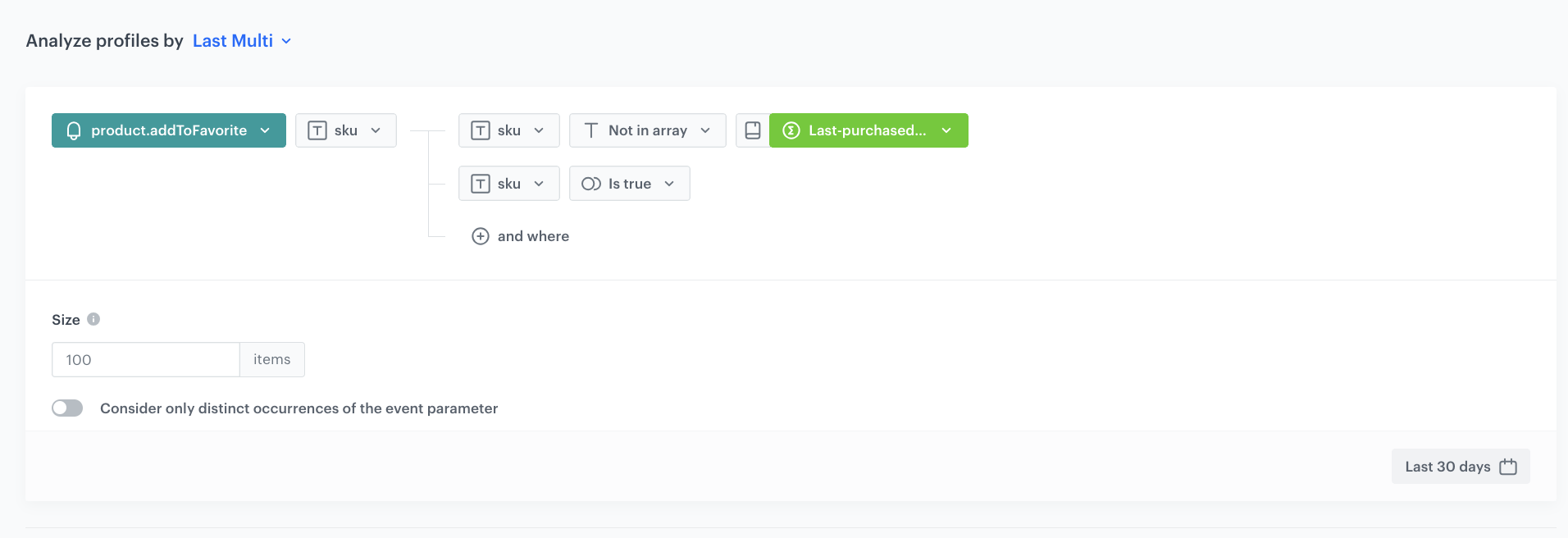Screen dimensions: 1568x538
Task: Click the boolean icon in Is true operator
Action: 590,184
